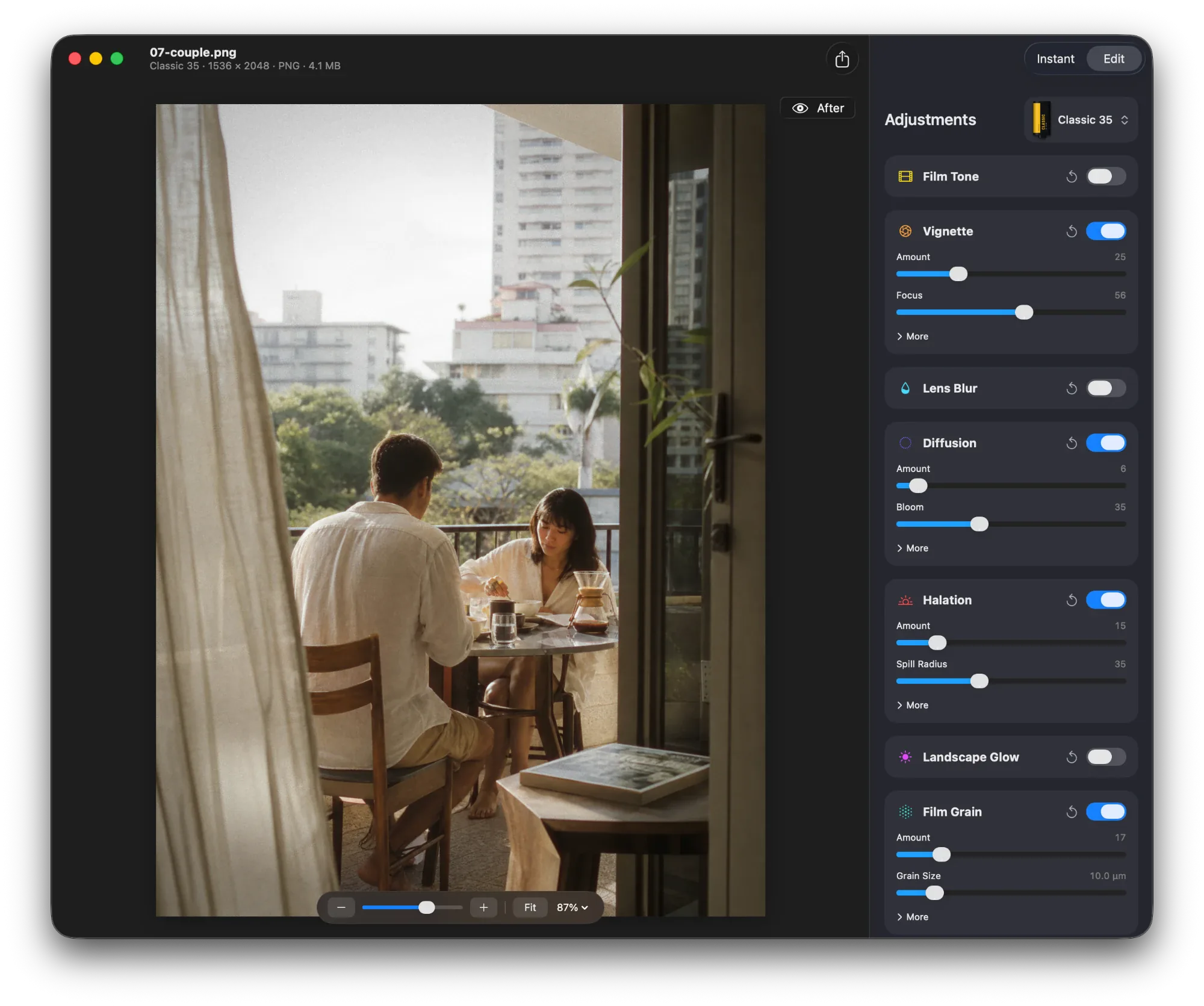Reset the Landscape Glow adjustment
Image resolution: width=1204 pixels, height=1006 pixels.
(x=1072, y=757)
